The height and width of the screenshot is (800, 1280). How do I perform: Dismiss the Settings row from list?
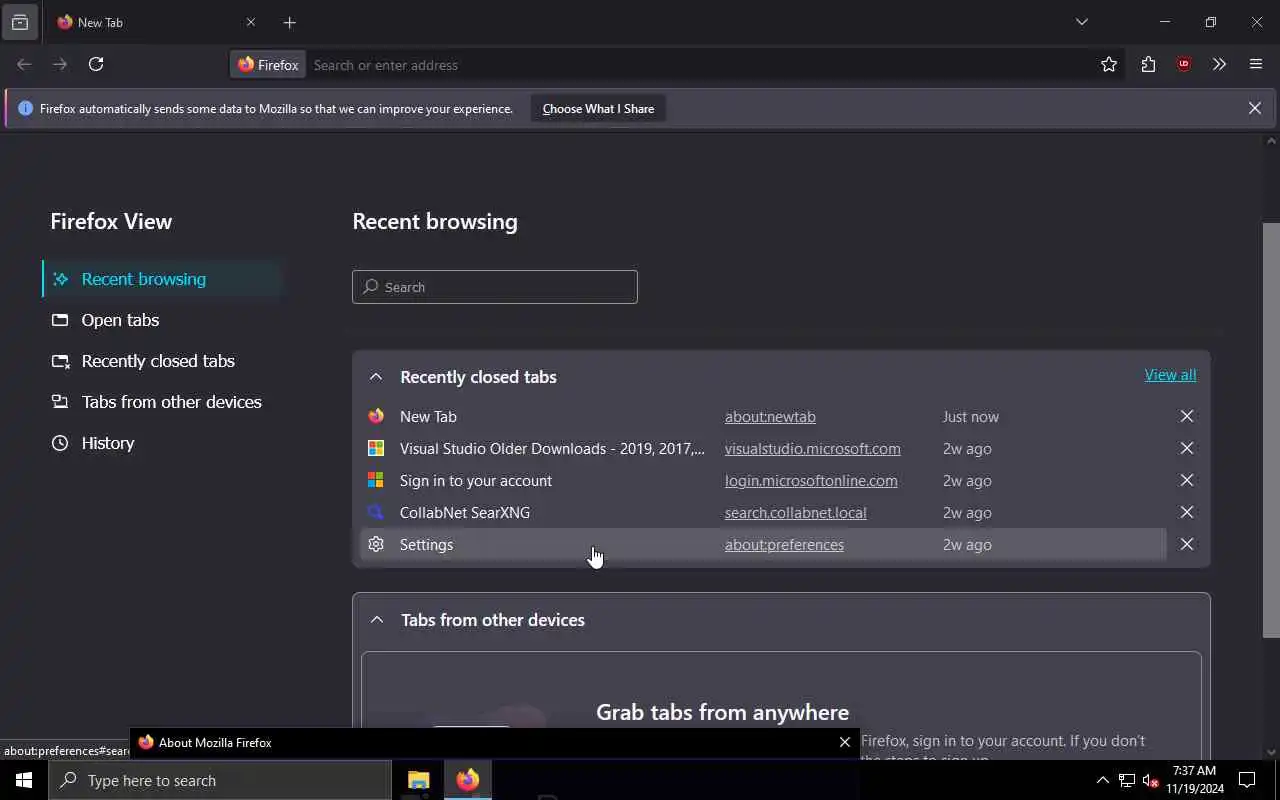1186,544
